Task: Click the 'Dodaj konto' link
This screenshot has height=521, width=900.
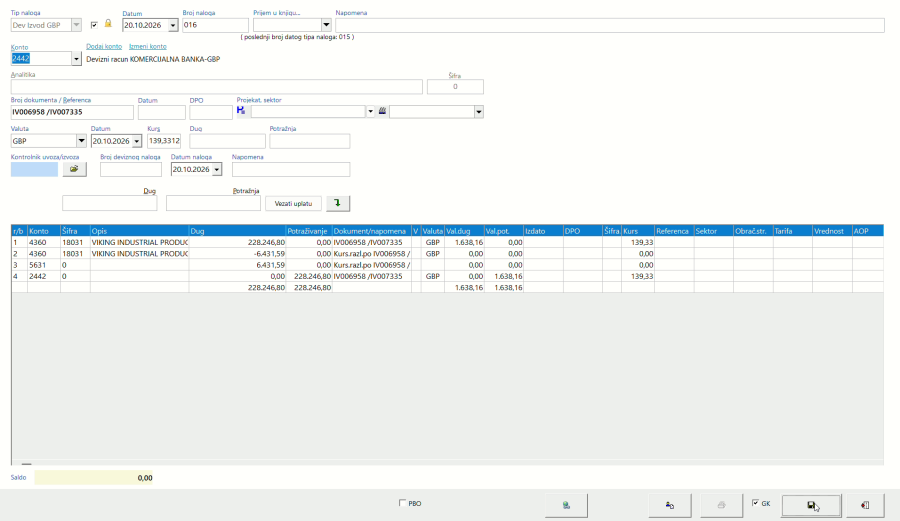Action: pyautogui.click(x=104, y=46)
